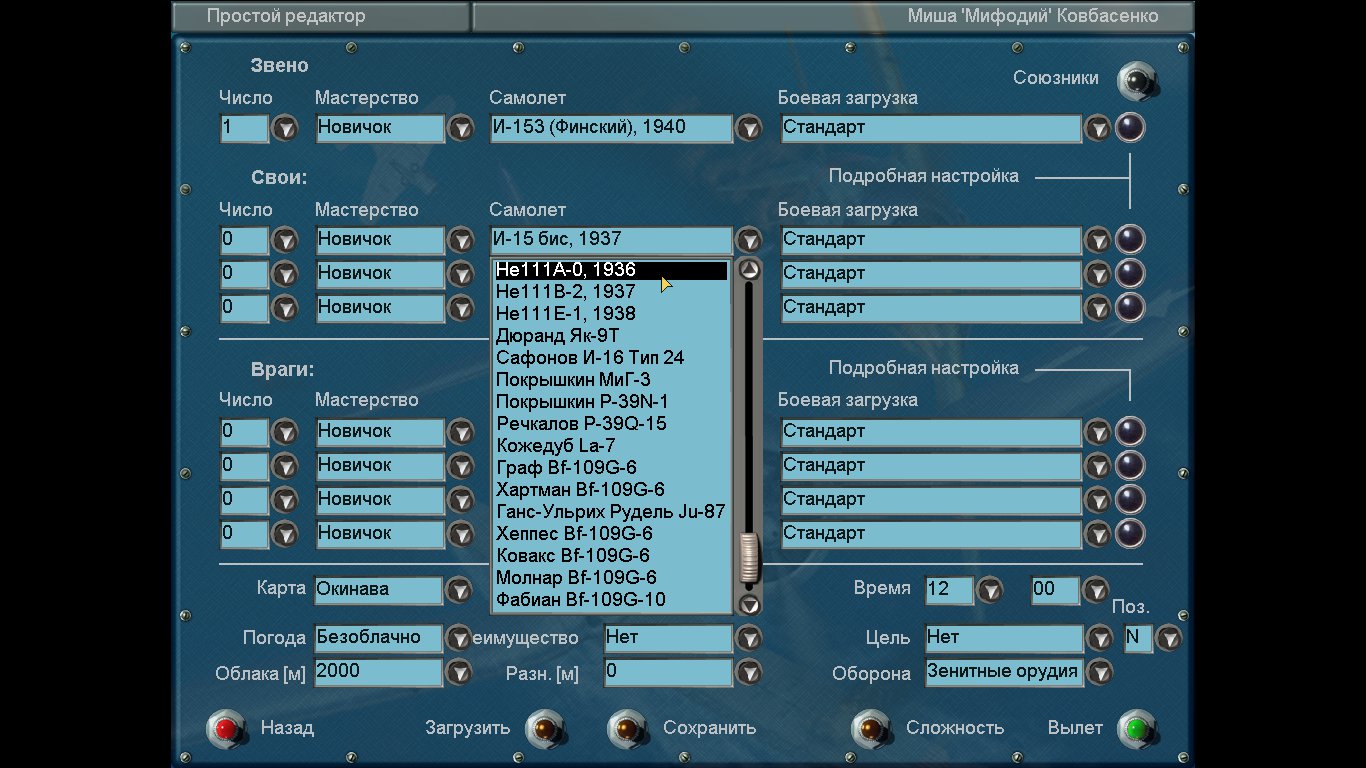Click the Звено Число field showing 1
The image size is (1366, 768).
point(244,128)
